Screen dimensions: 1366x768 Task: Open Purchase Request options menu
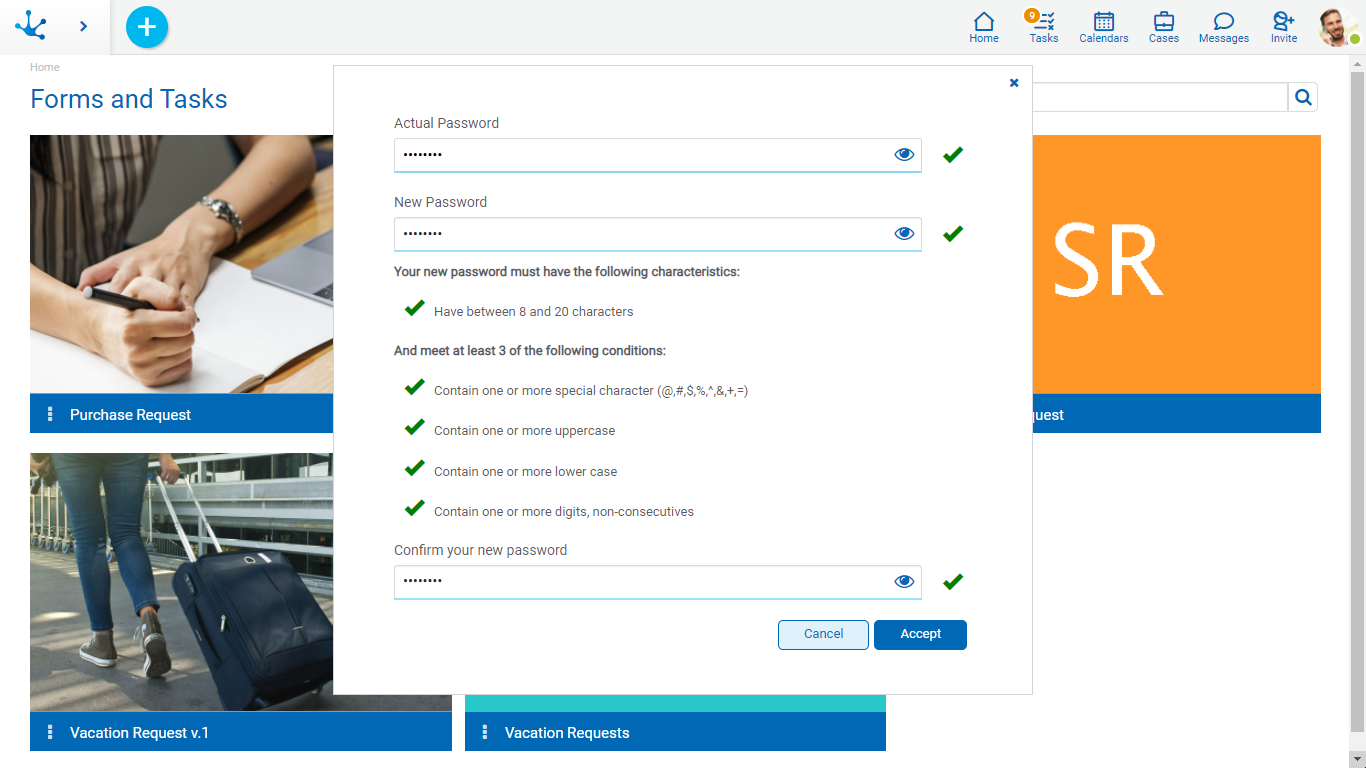click(x=50, y=414)
